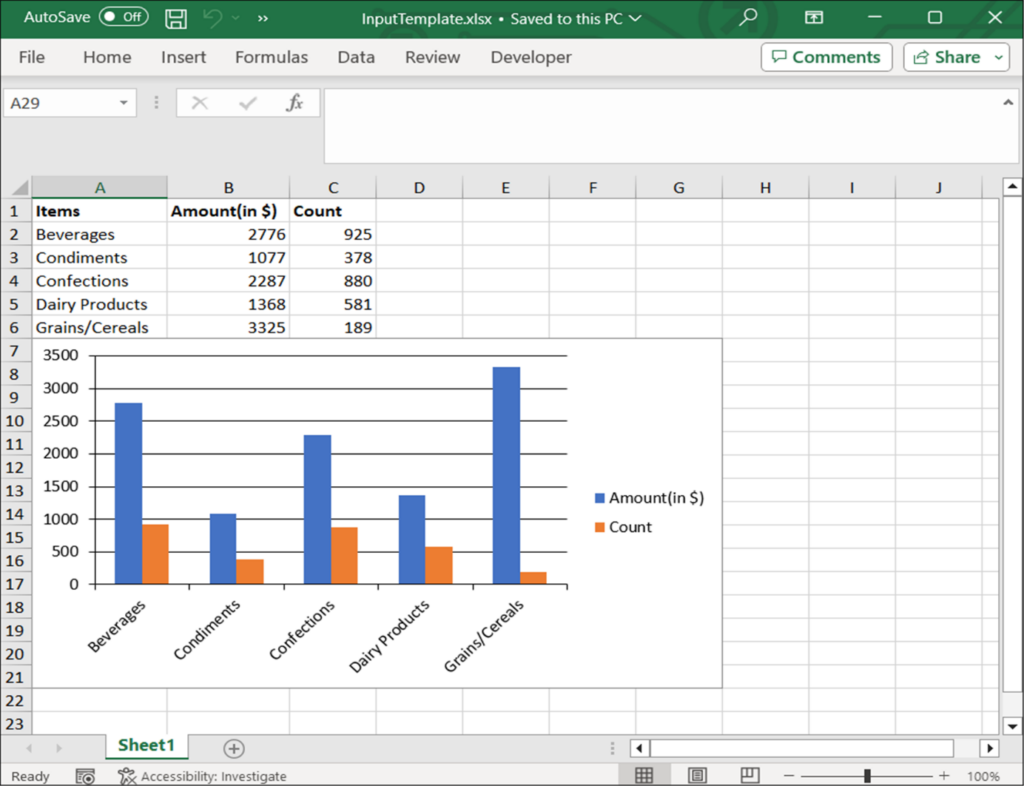The image size is (1024, 786).
Task: Click the horizontal scrollbar left arrow
Action: 639,748
